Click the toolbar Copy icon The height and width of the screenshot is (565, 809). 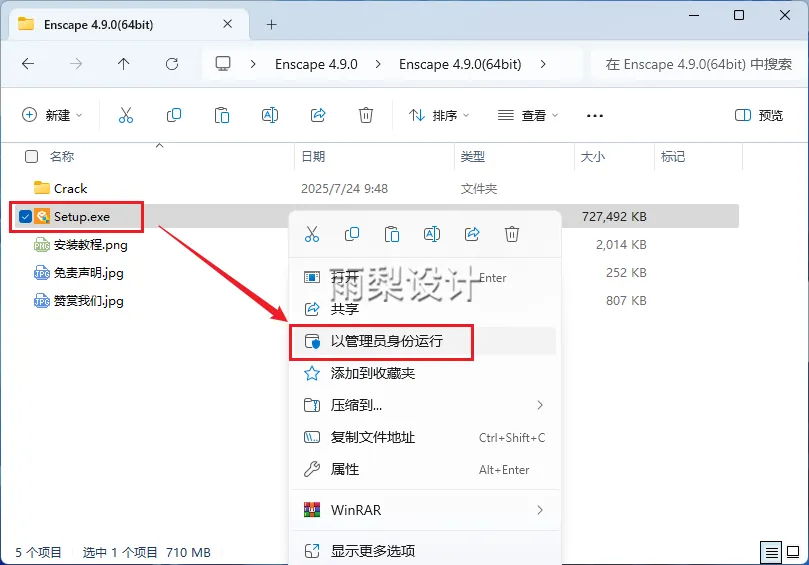click(x=174, y=115)
